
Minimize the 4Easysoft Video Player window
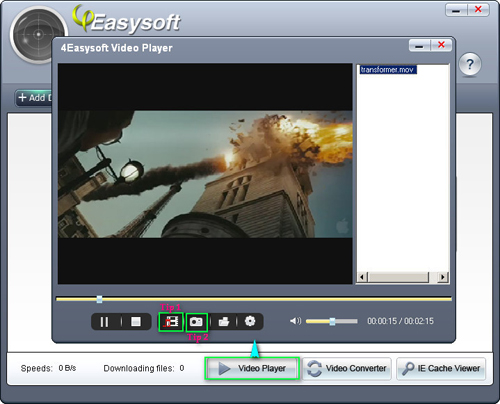point(419,45)
